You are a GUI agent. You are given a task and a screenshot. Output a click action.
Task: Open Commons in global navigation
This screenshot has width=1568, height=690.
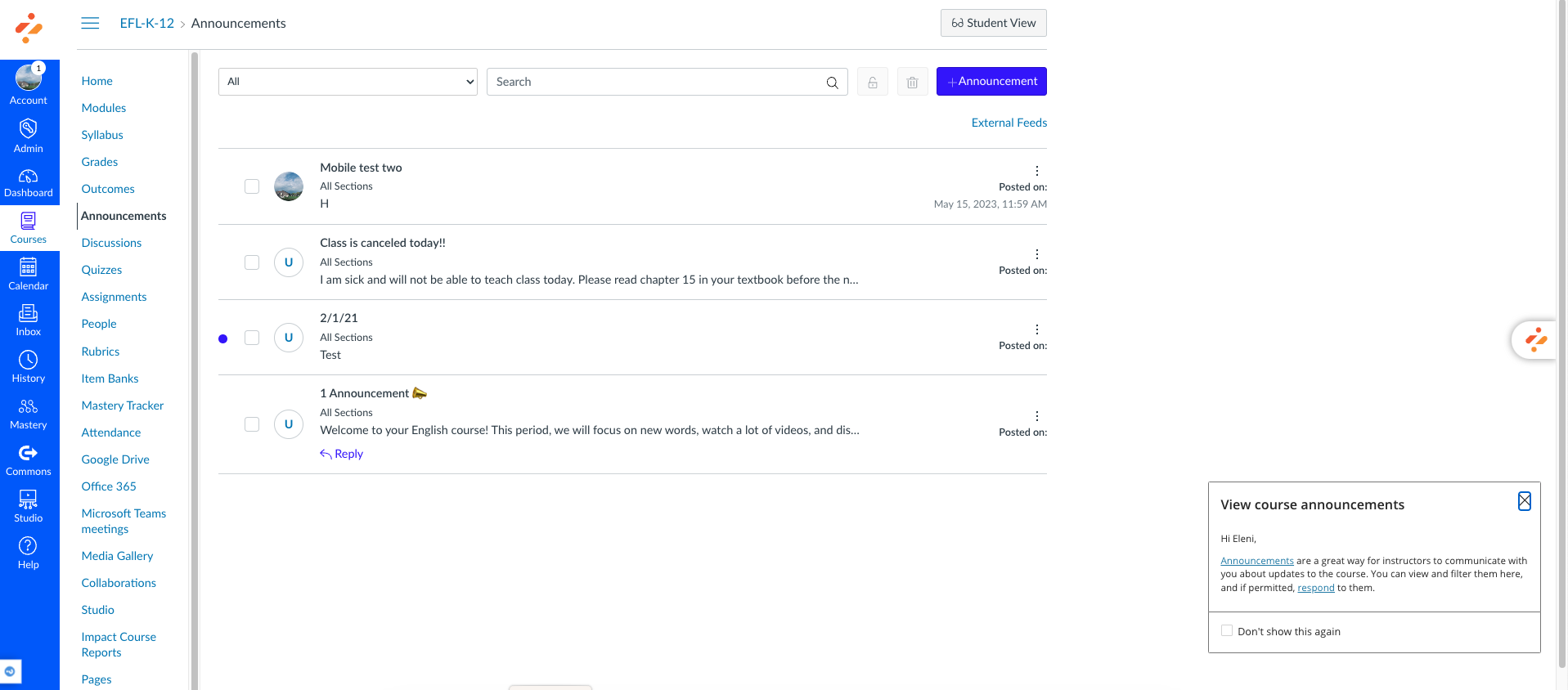pos(29,460)
